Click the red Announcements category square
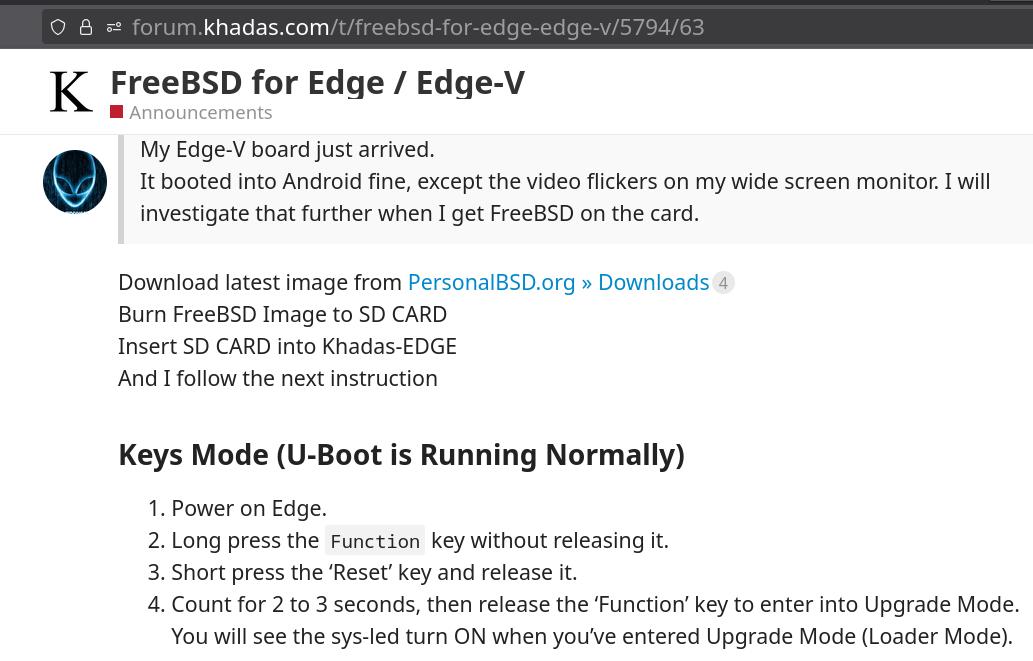 pyautogui.click(x=117, y=112)
